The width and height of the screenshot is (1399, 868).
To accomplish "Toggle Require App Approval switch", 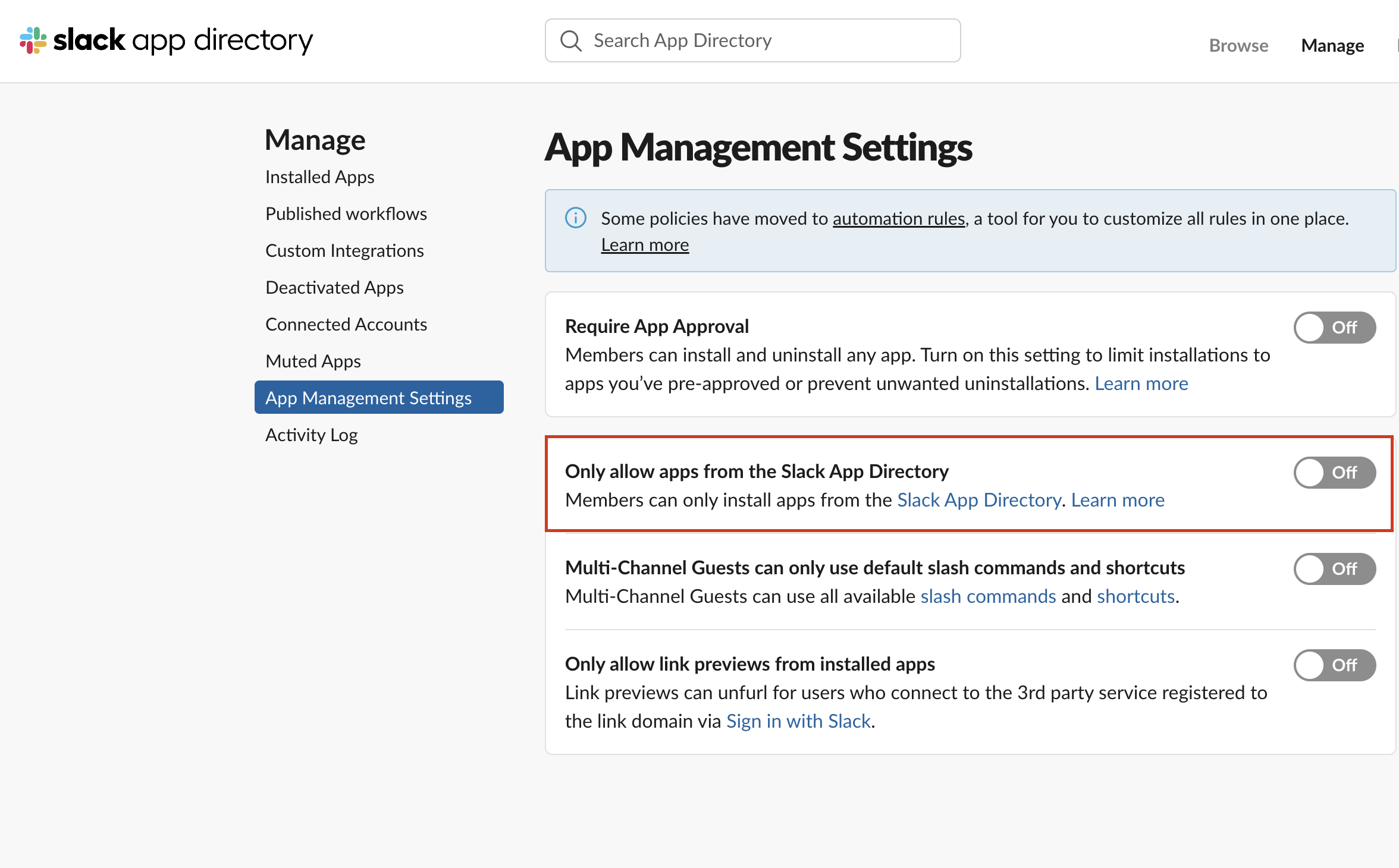I will pos(1335,328).
